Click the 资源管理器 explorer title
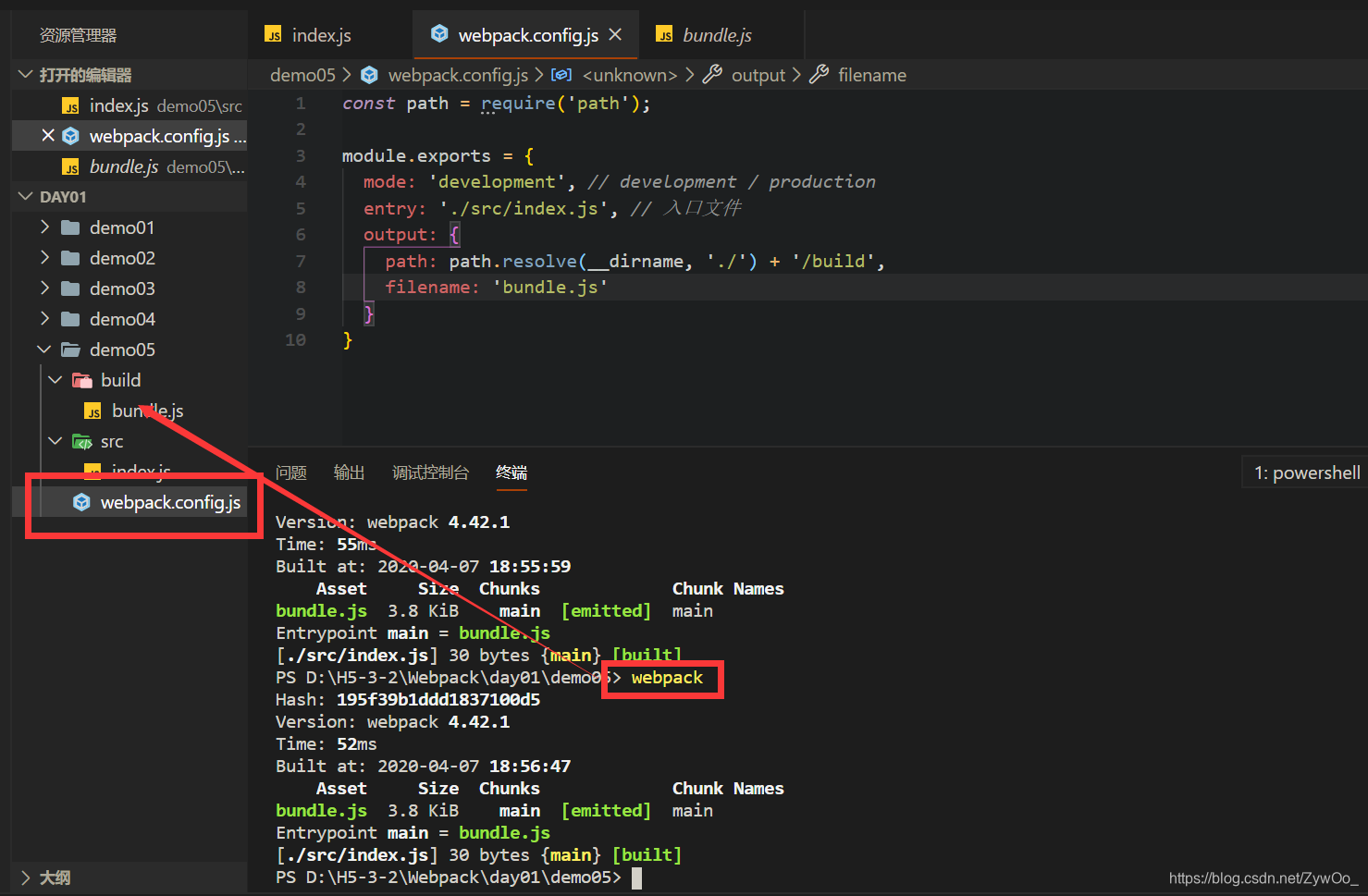This screenshot has height=896, width=1368. pyautogui.click(x=78, y=35)
